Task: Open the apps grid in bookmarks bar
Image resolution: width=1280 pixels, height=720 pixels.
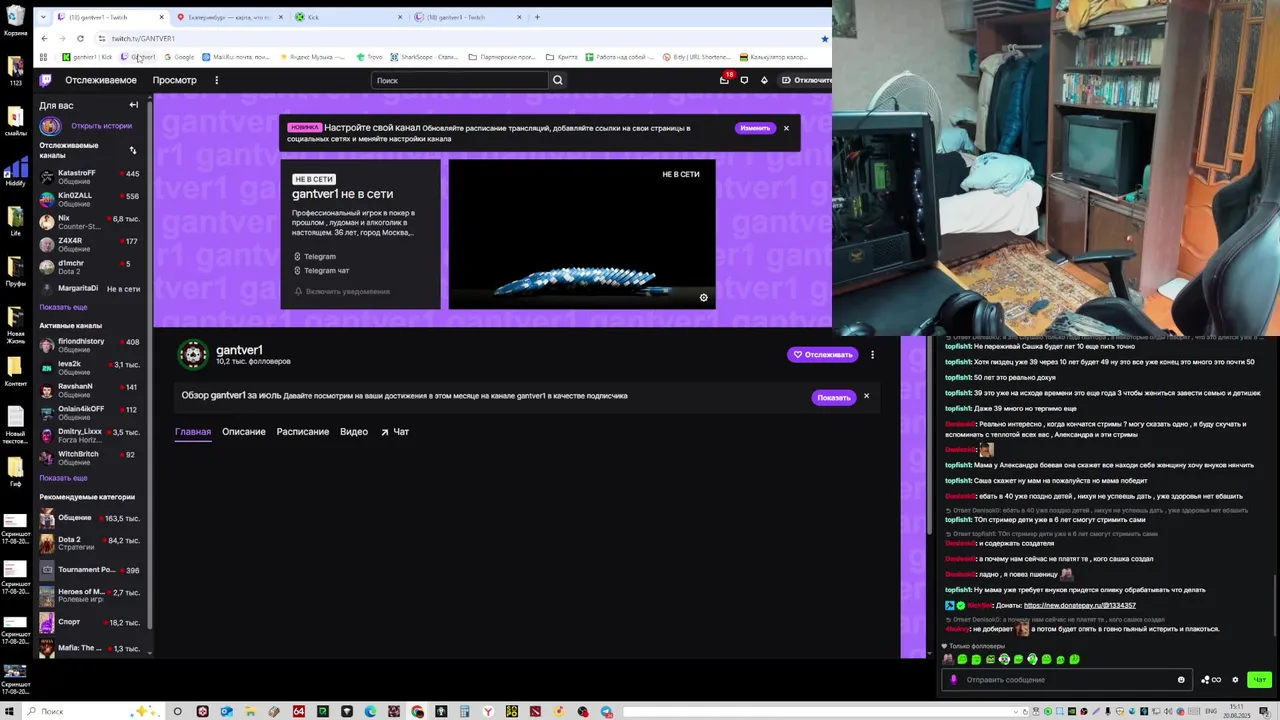Action: point(43,57)
